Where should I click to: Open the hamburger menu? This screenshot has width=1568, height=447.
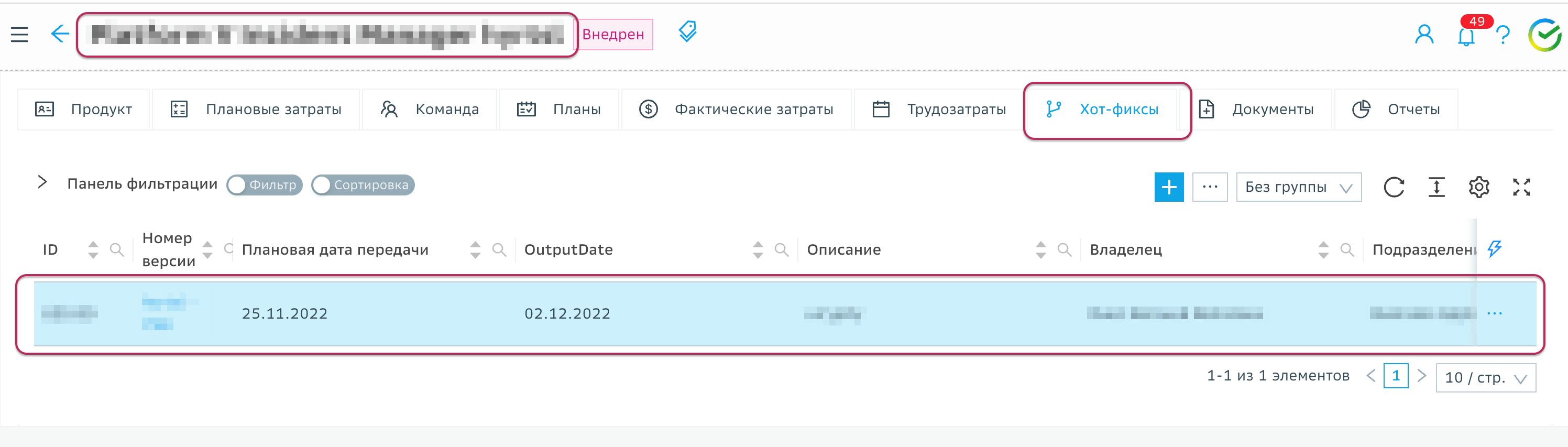[19, 35]
